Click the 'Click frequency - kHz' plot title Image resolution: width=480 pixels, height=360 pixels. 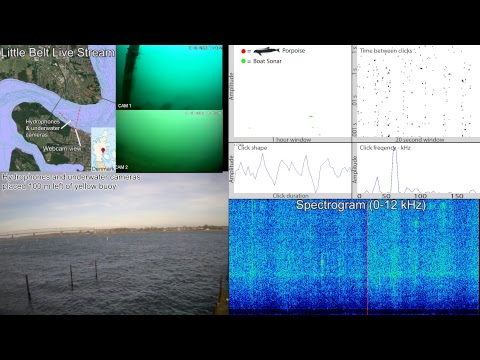click(385, 148)
